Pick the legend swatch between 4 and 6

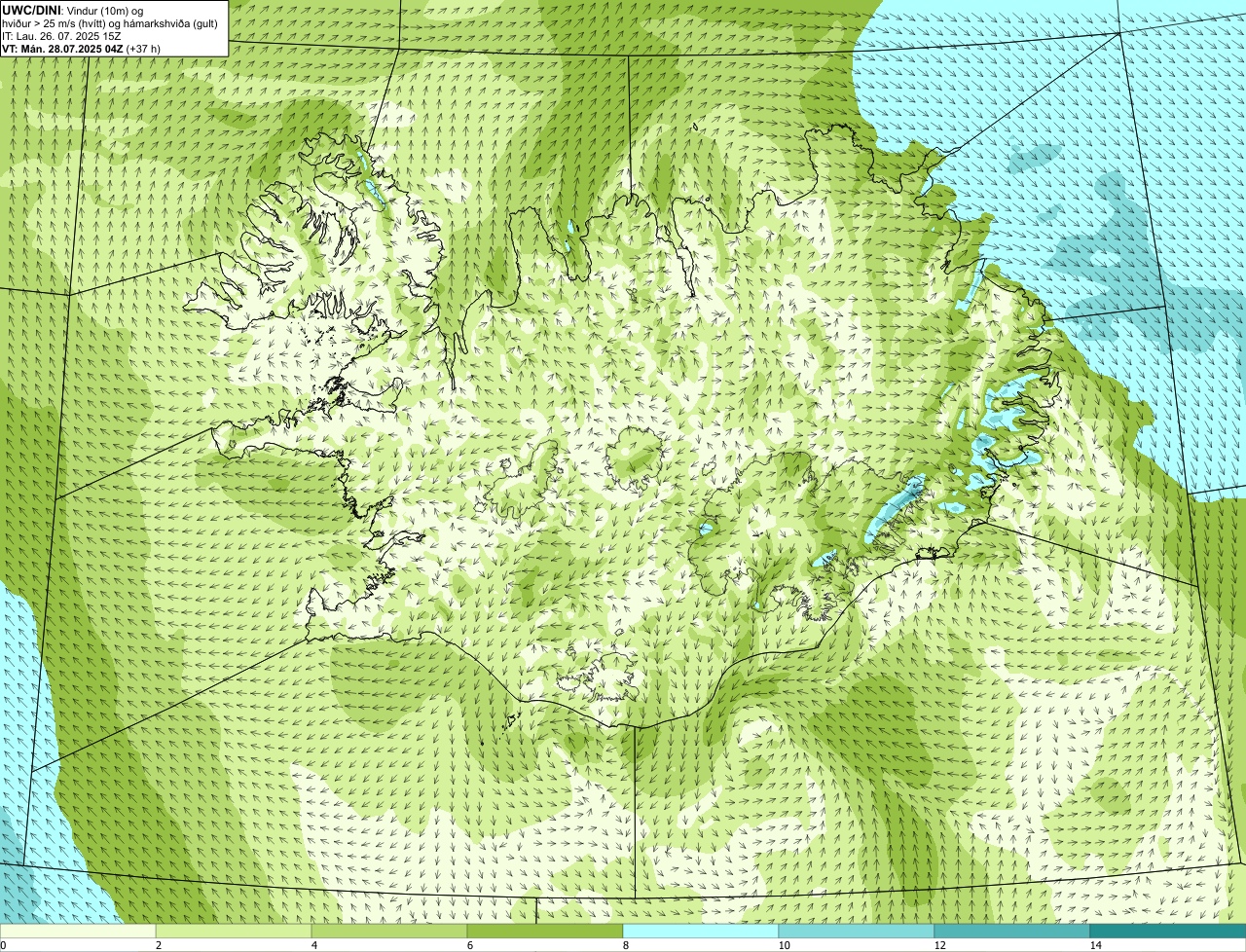[389, 931]
